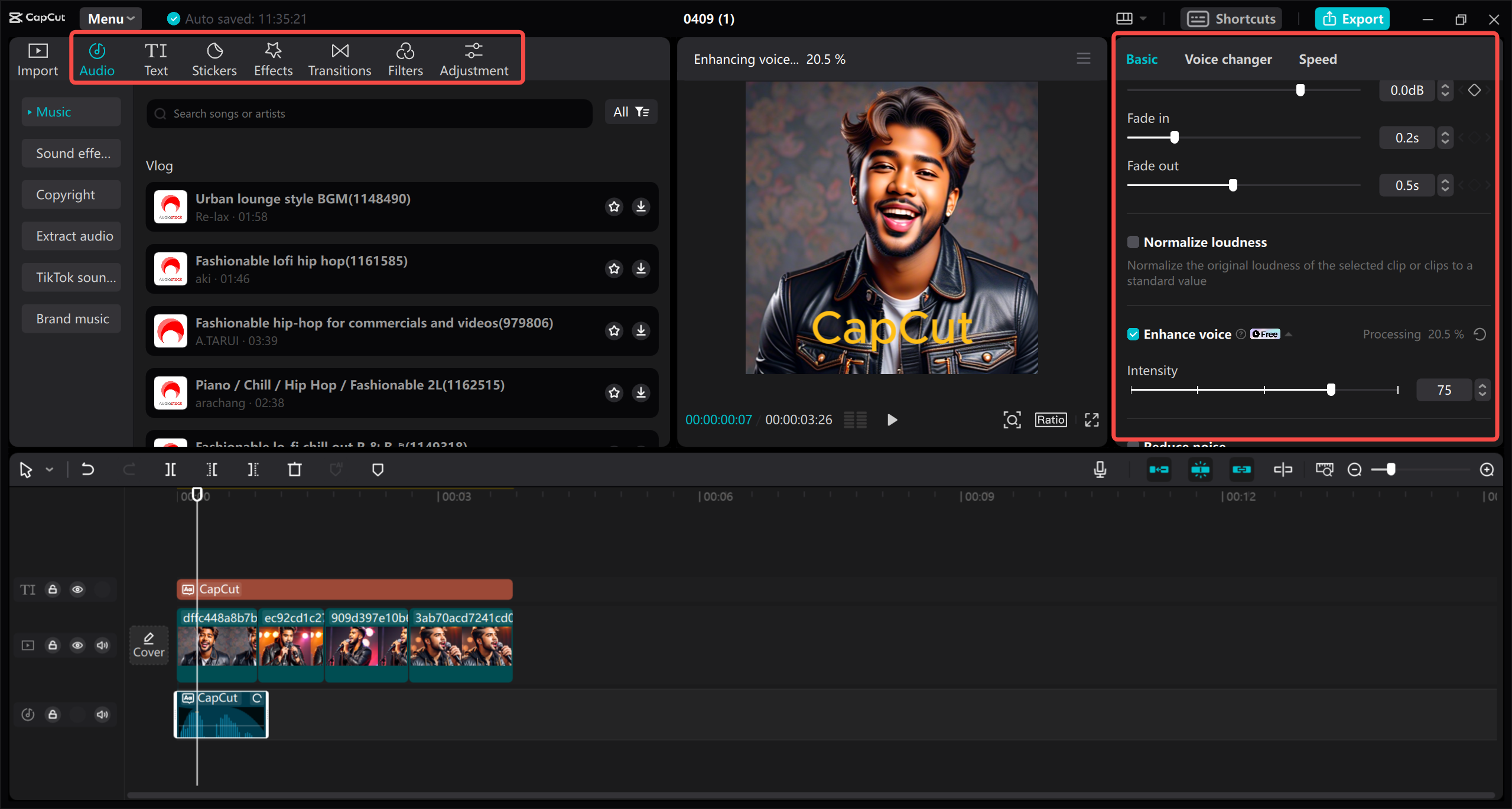Click the Intensity slider handle
The height and width of the screenshot is (809, 1512).
[x=1331, y=390]
